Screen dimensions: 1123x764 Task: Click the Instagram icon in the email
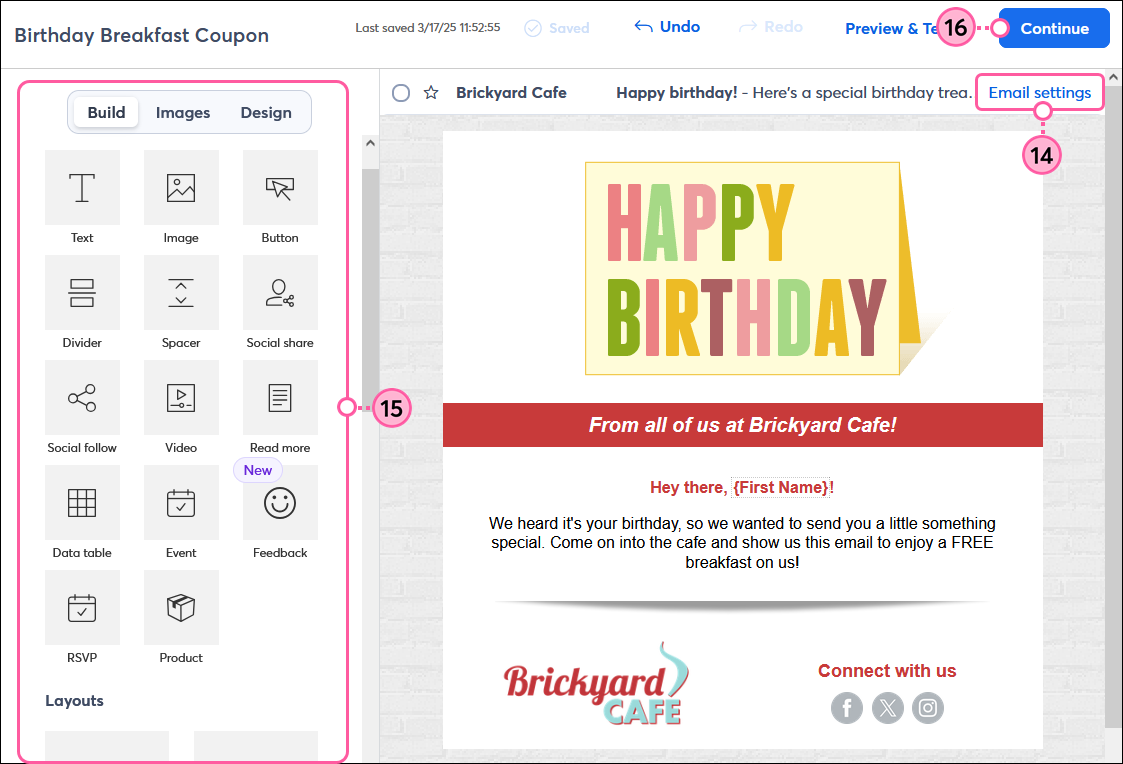click(927, 708)
